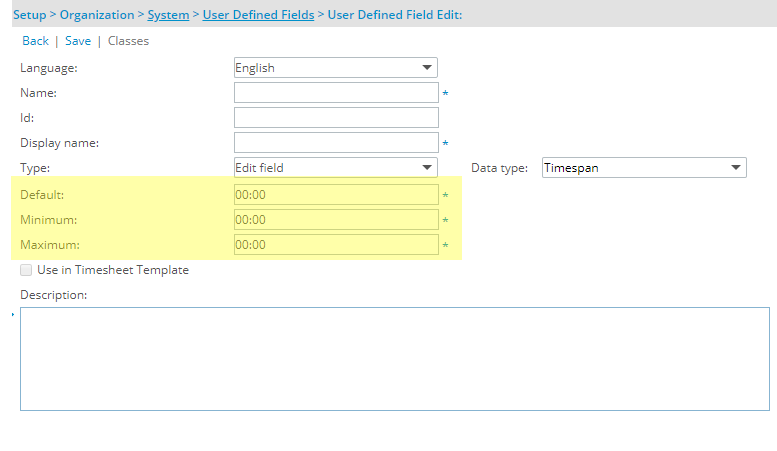Click the Default time field
This screenshot has width=777, height=451.
click(x=336, y=195)
